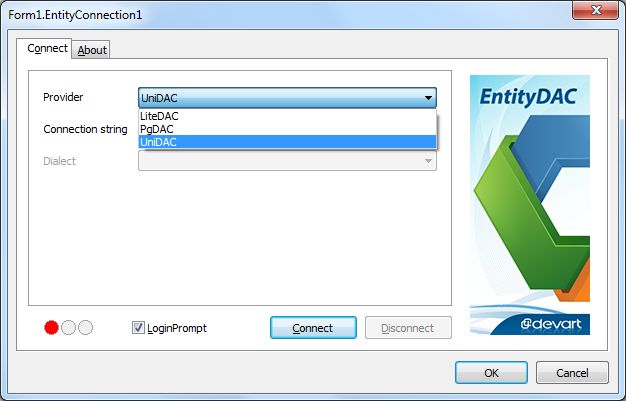Click the Disconnect button

click(408, 328)
